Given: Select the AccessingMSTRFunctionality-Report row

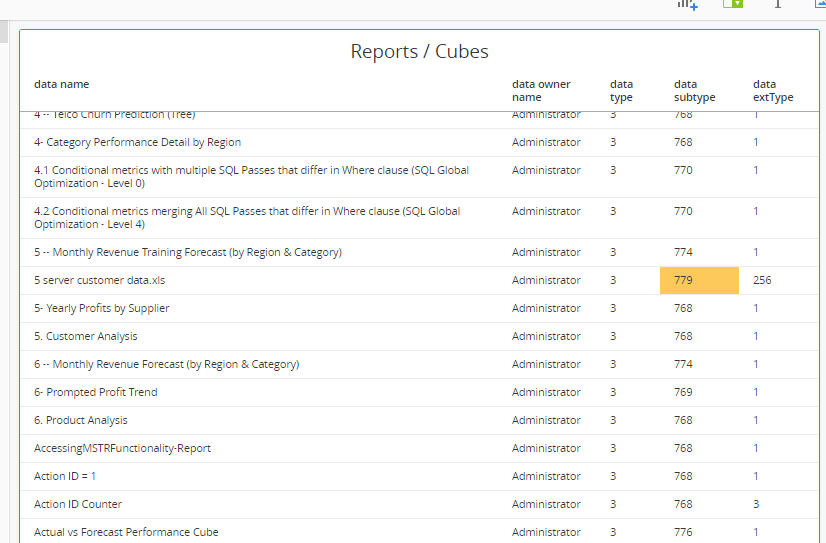Looking at the screenshot, I should tap(122, 449).
